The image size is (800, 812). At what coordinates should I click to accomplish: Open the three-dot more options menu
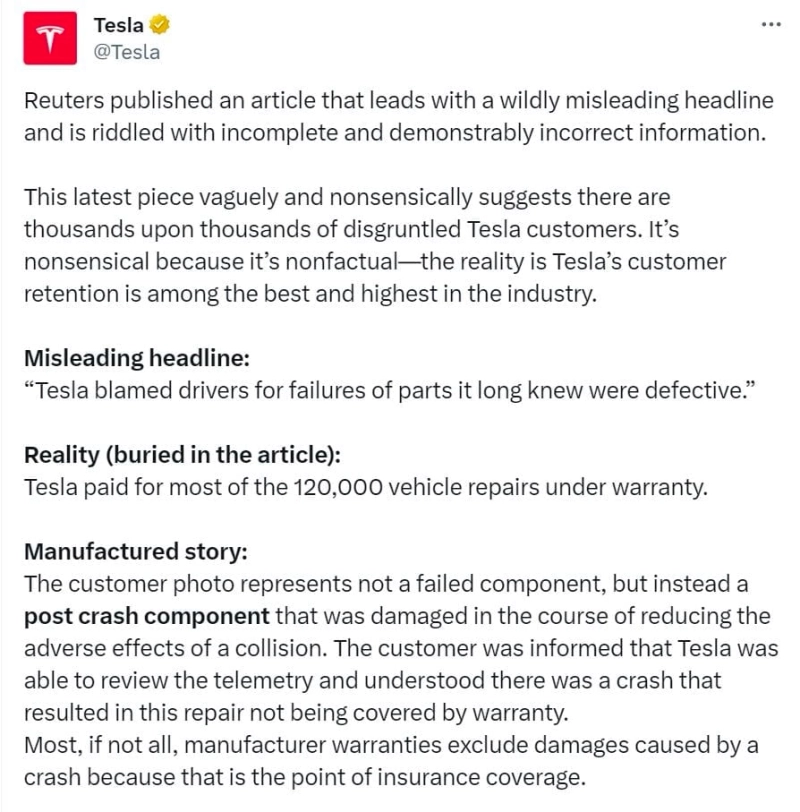click(770, 24)
